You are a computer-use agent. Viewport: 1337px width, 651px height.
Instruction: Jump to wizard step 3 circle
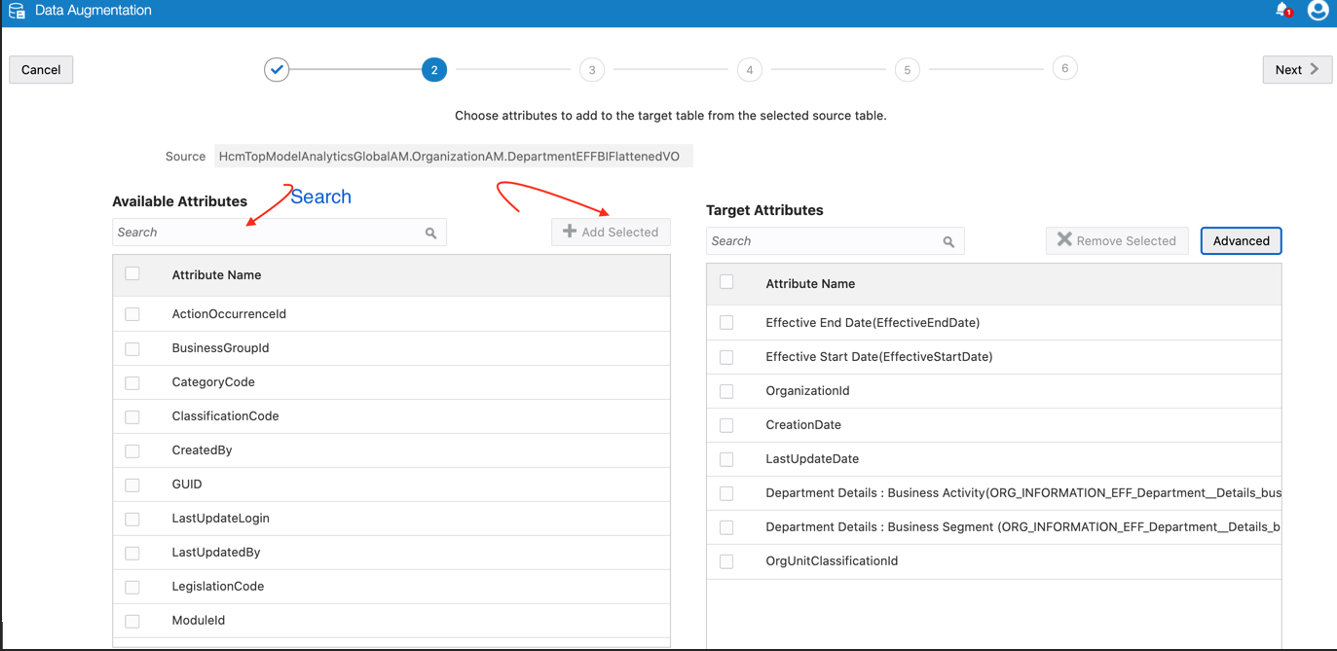[592, 70]
